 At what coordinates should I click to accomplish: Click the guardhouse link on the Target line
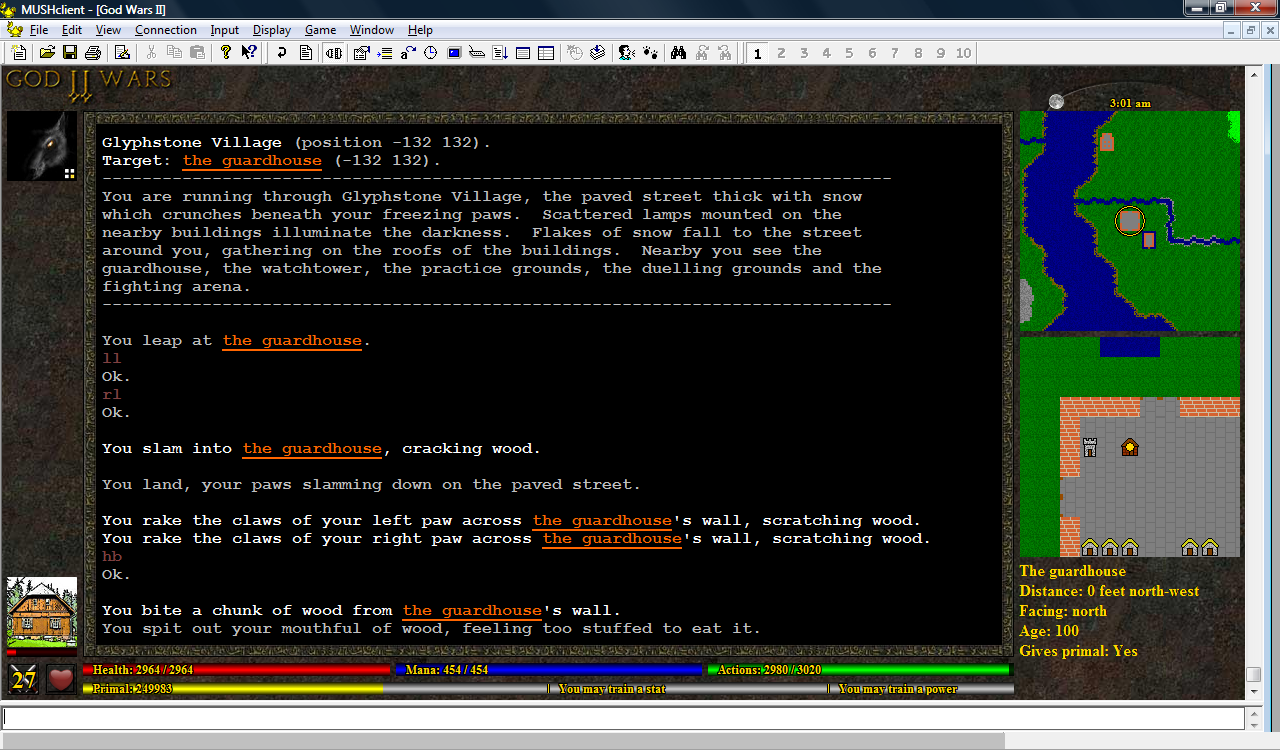252,161
